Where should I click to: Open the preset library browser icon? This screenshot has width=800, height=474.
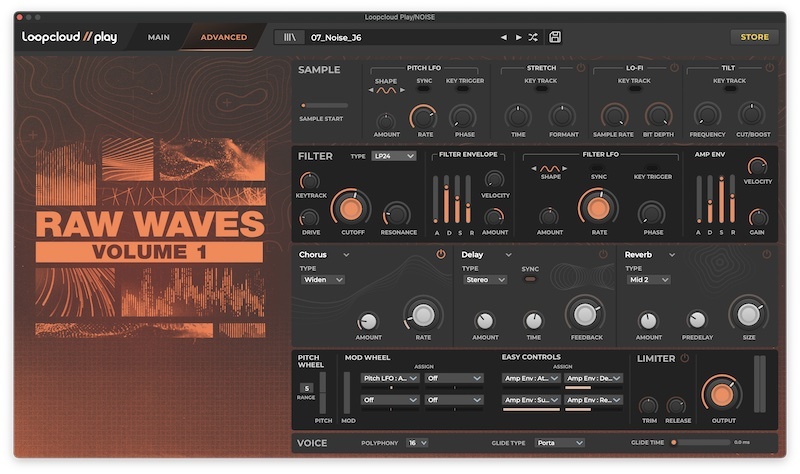[291, 37]
